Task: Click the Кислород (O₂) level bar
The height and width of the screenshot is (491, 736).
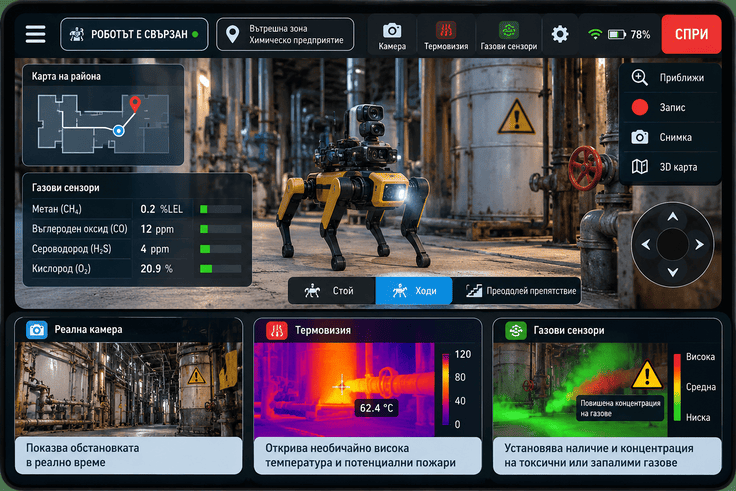Action: (221, 269)
